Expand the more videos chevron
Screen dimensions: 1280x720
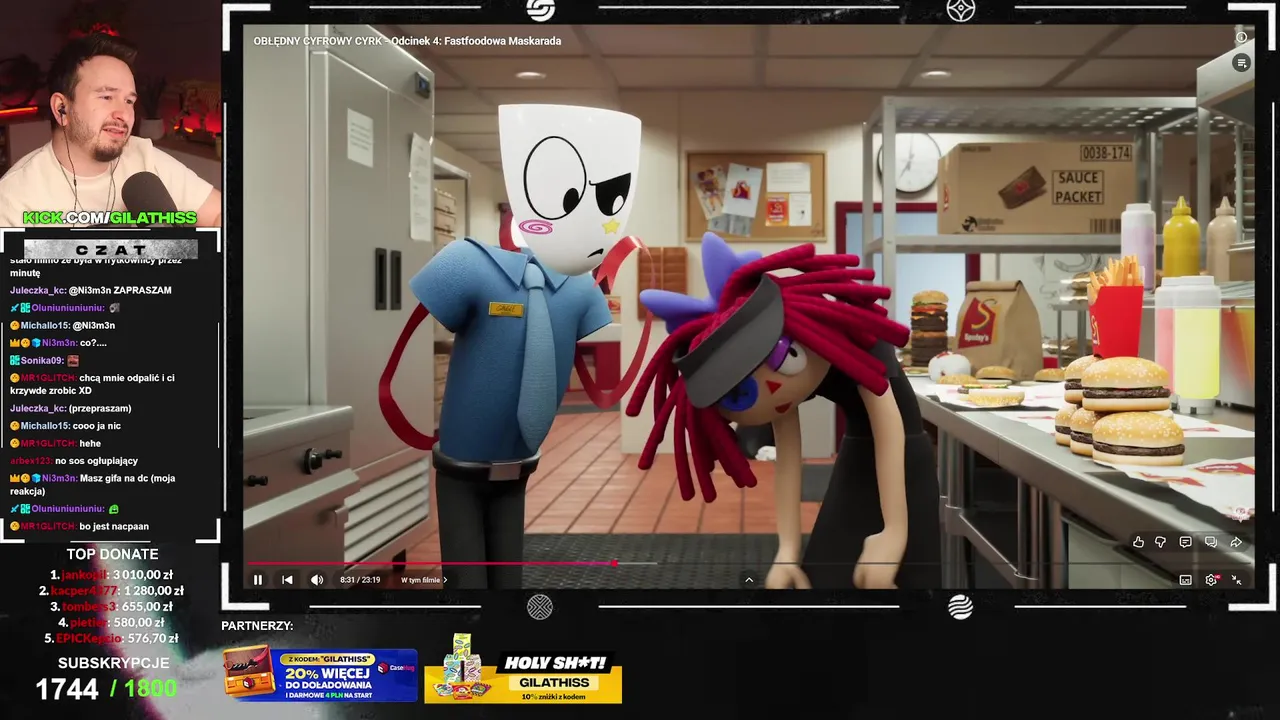[x=748, y=580]
